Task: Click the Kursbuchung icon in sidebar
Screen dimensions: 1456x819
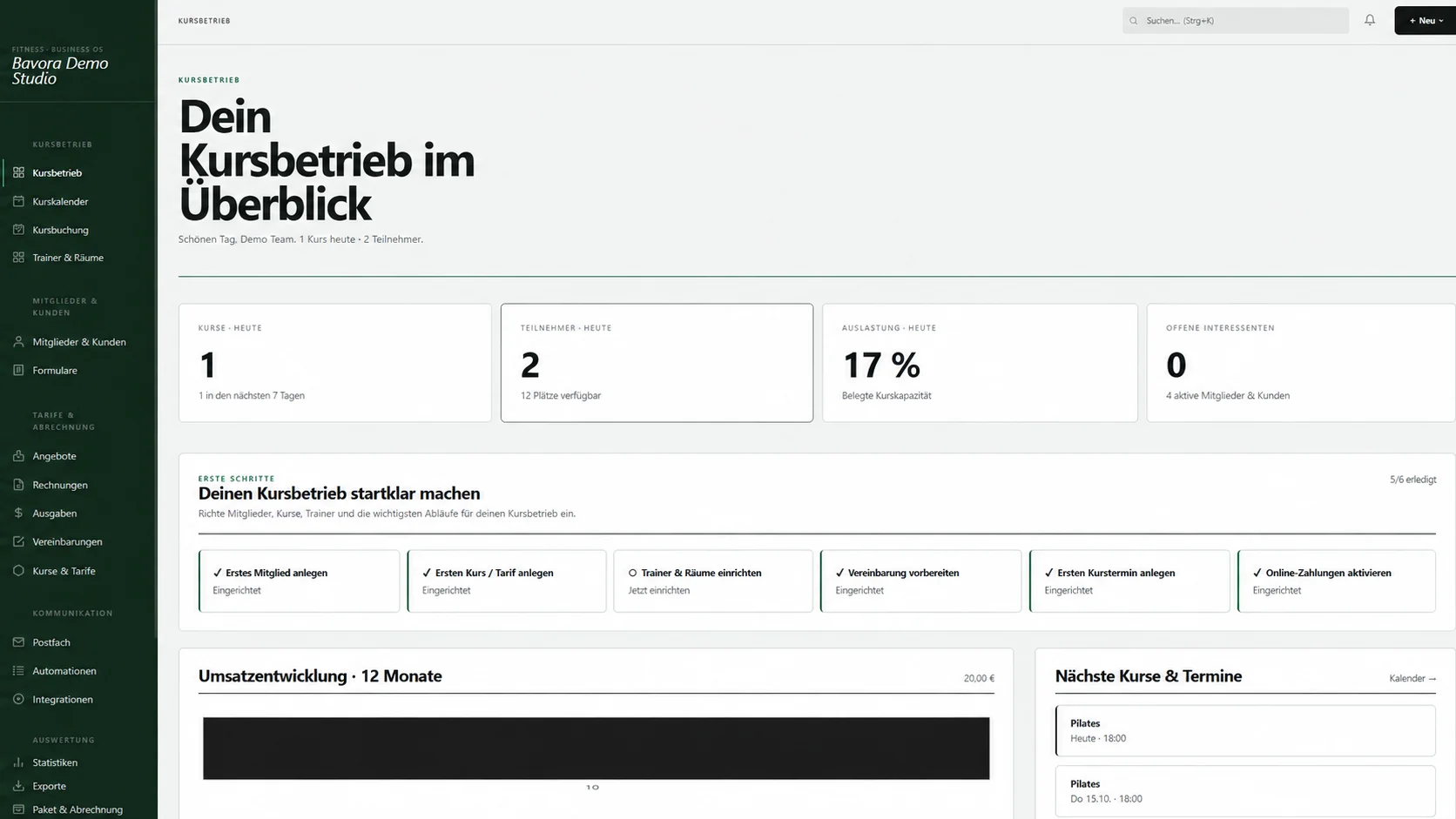Action: point(18,230)
